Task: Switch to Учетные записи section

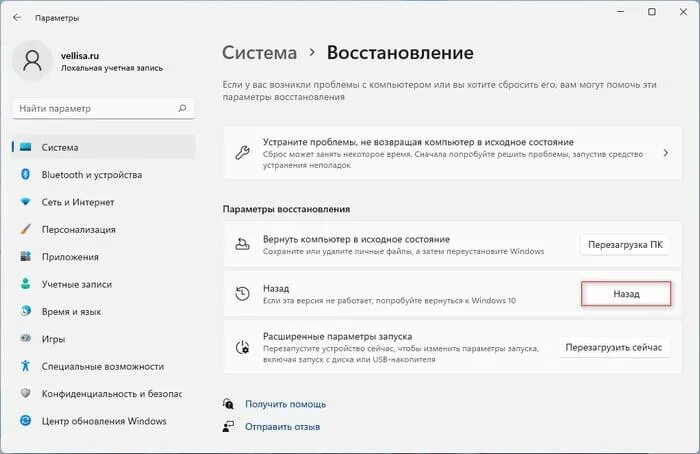Action: coord(104,284)
